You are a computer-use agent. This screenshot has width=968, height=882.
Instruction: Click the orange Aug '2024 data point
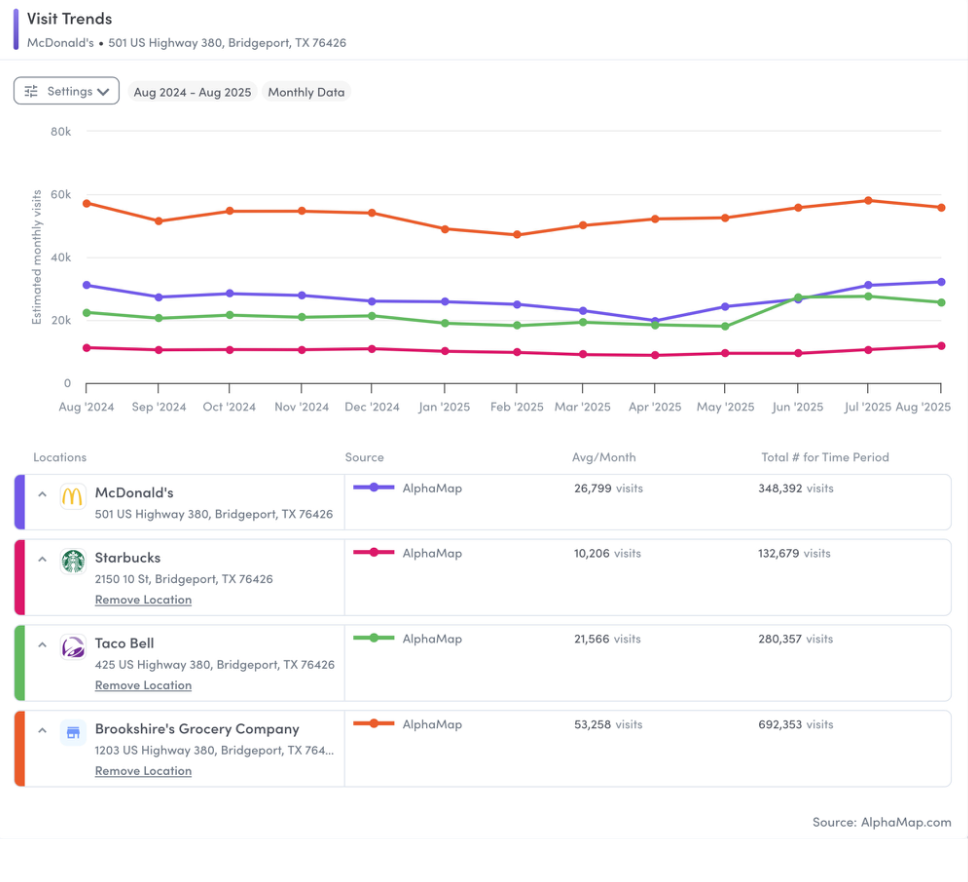coord(86,203)
